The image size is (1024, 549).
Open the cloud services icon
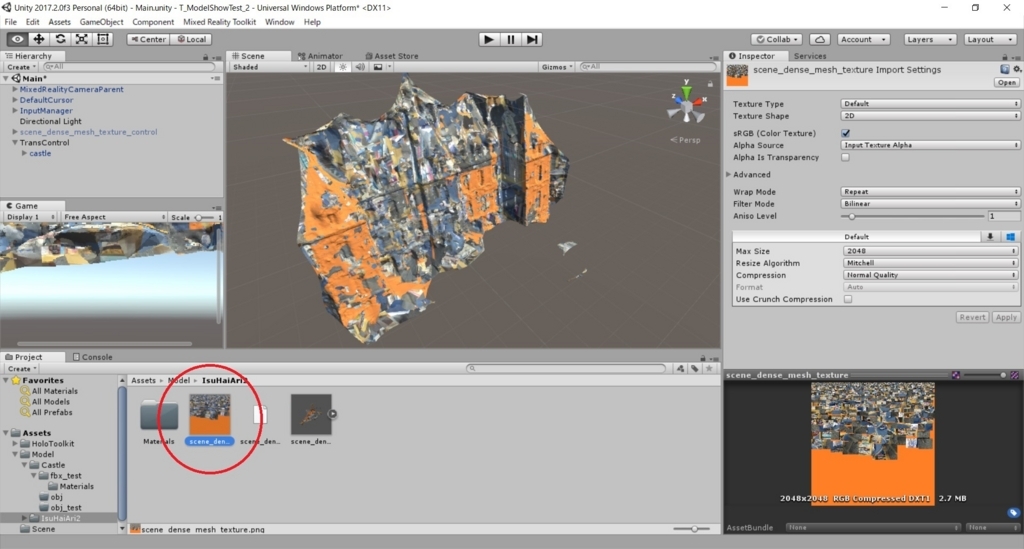pyautogui.click(x=820, y=39)
